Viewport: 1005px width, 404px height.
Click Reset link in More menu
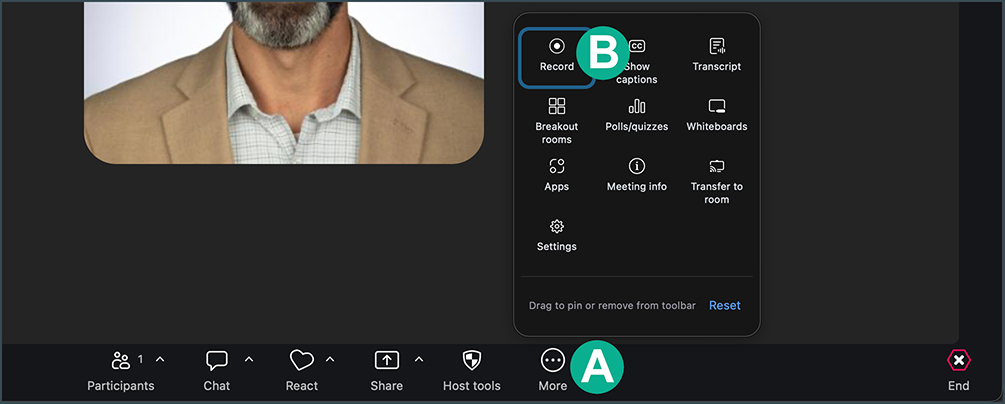tap(724, 306)
